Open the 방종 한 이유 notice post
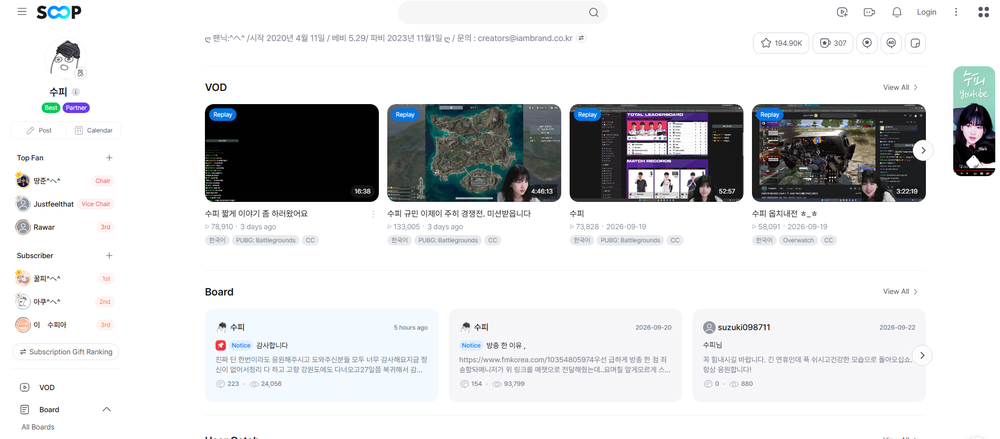Viewport: 1000px width, 439px height. coord(565,355)
